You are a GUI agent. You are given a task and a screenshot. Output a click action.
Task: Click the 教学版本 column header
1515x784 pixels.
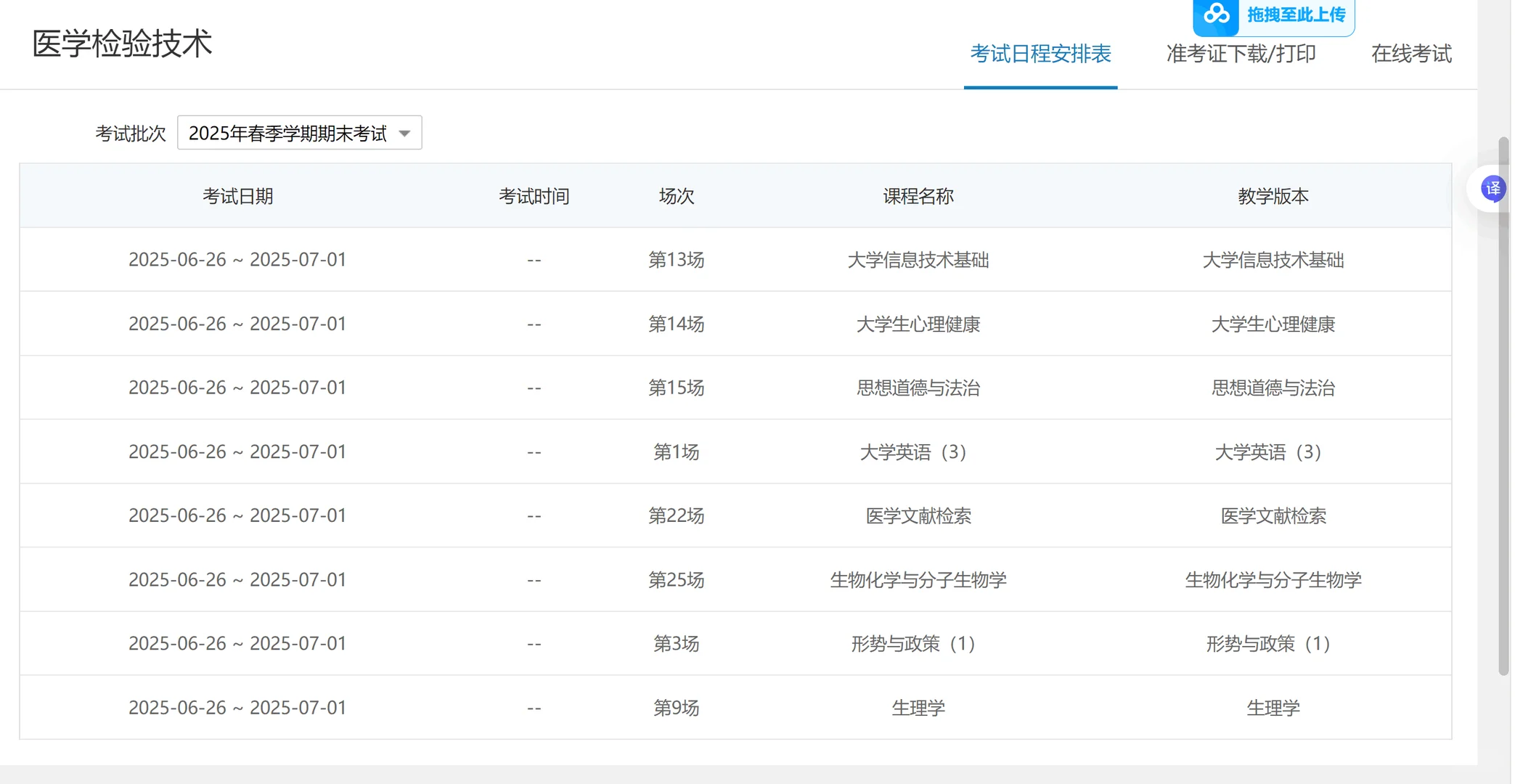(x=1273, y=196)
